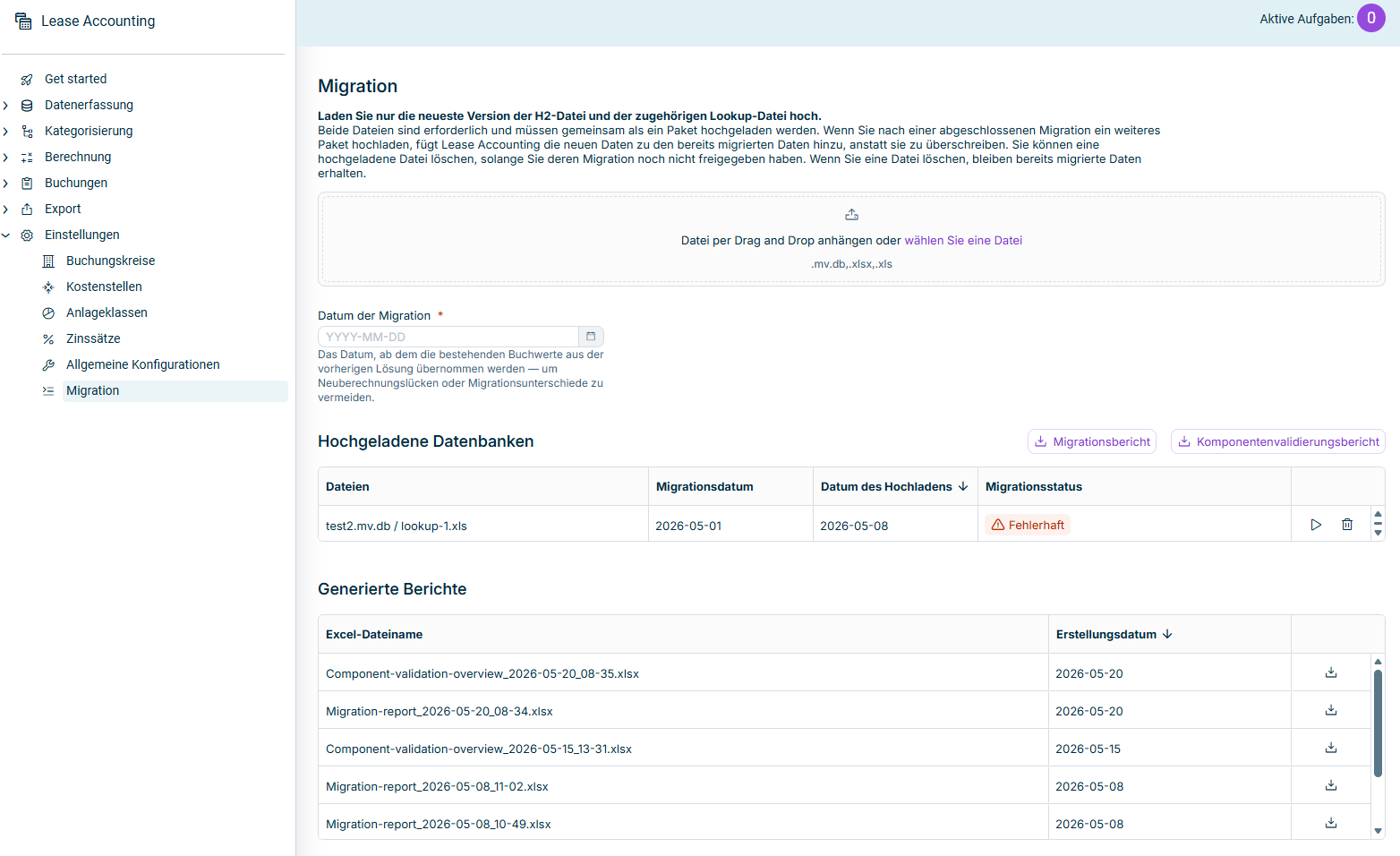Click the Migrationsdatum column header
Image resolution: width=1400 pixels, height=856 pixels.
tap(730, 486)
